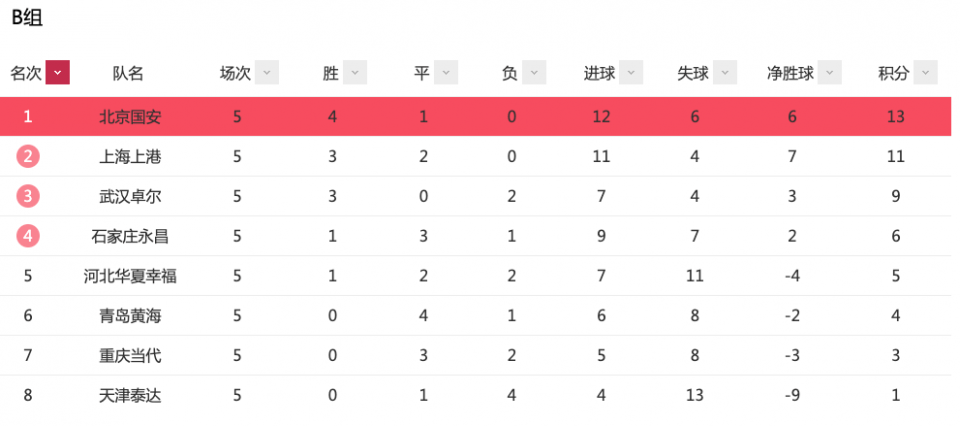Sort by 负 using its arrow
The image size is (960, 426).
point(534,73)
